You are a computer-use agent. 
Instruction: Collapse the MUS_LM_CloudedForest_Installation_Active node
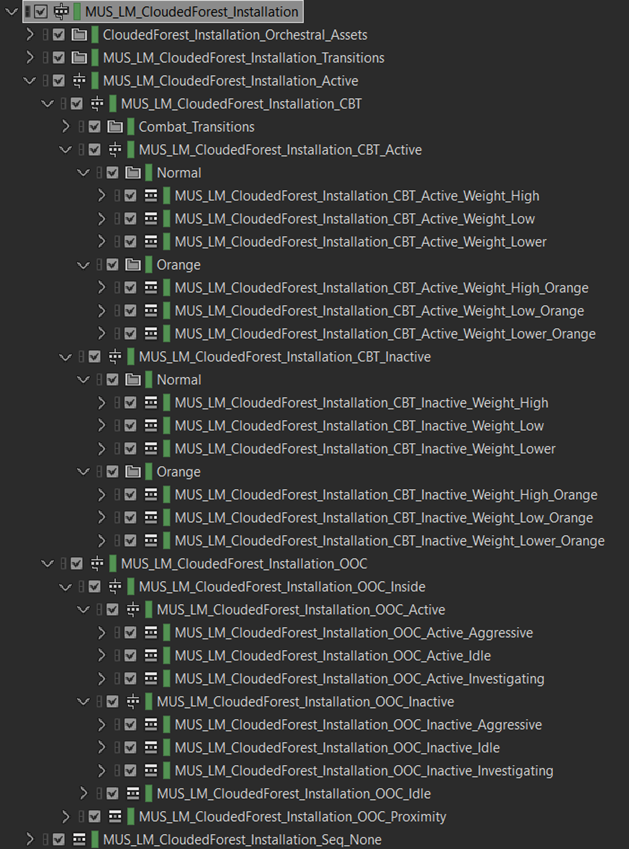[29, 81]
